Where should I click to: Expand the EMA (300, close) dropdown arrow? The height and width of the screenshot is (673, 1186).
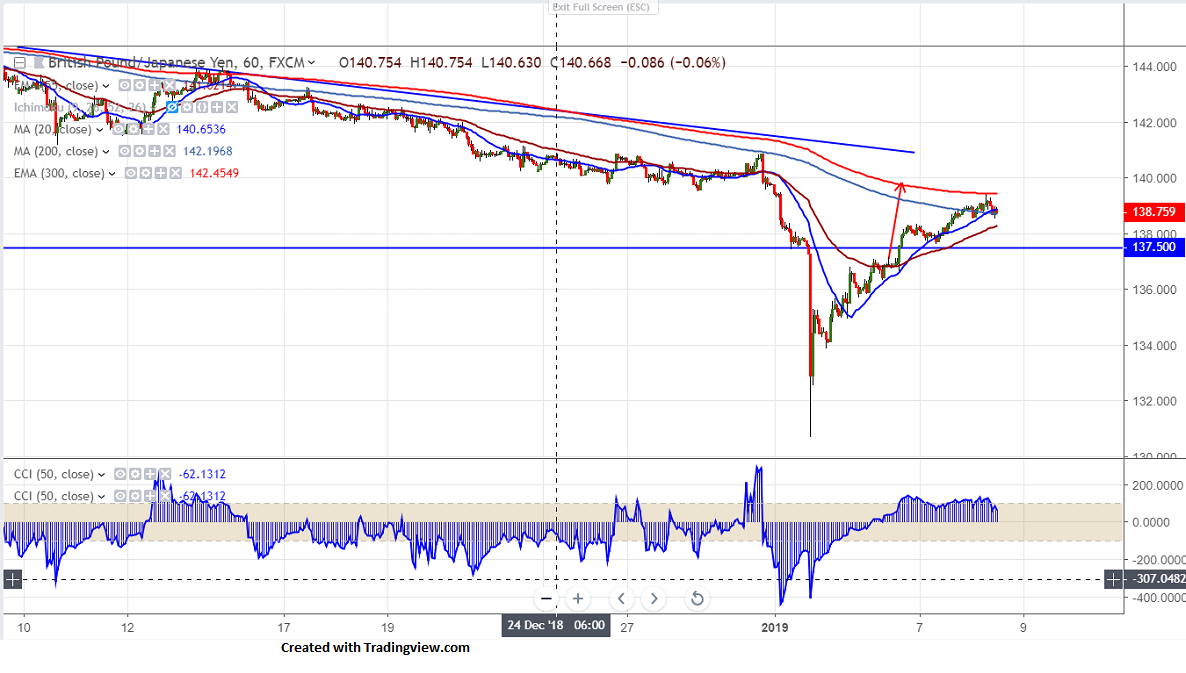click(x=112, y=174)
